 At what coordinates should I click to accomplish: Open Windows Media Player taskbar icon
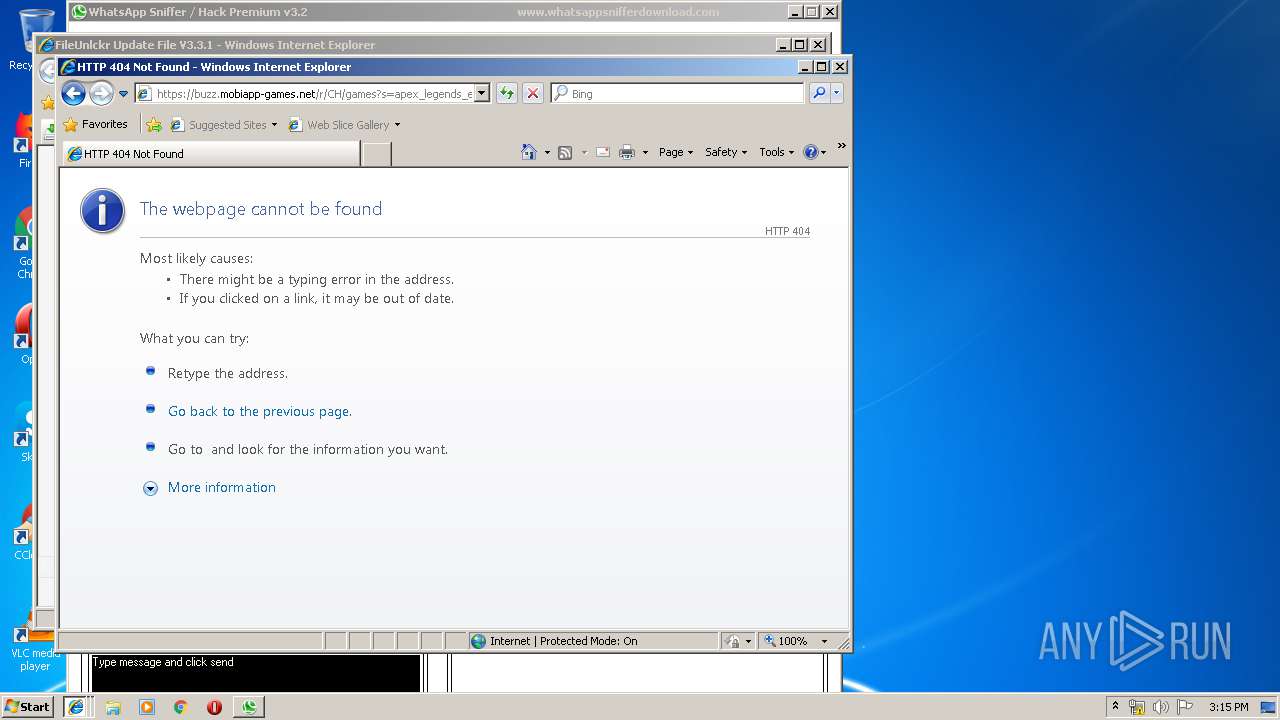point(147,707)
